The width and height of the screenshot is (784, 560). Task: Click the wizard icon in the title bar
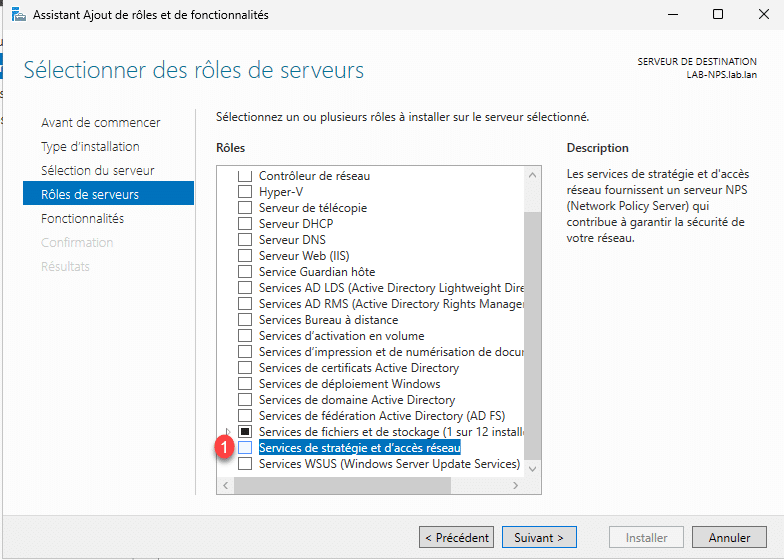point(18,15)
